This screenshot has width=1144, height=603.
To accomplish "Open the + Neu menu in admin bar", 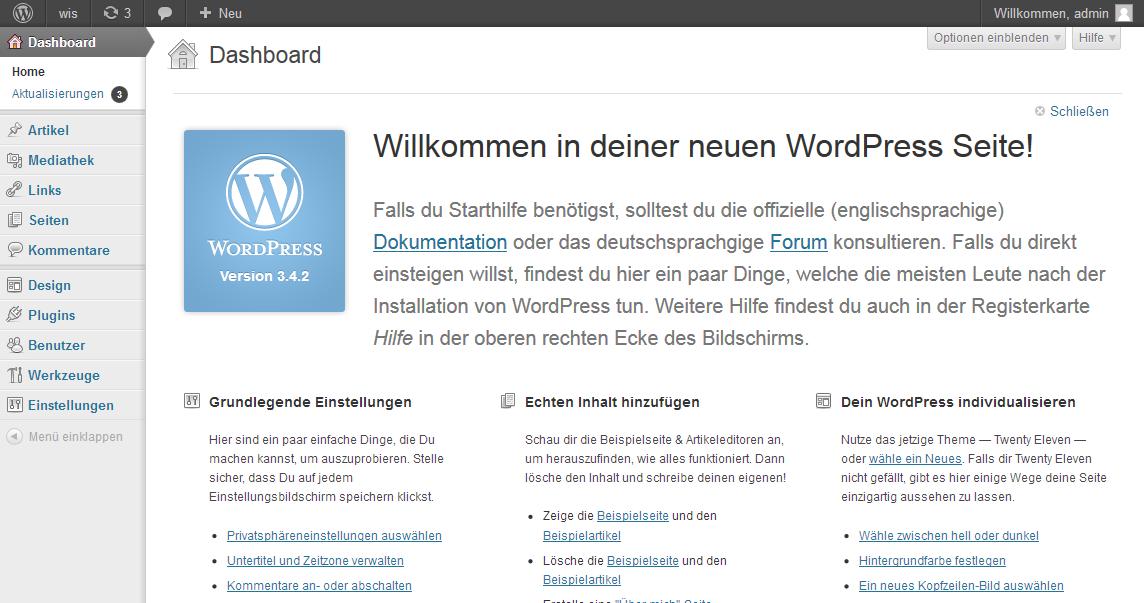I will (221, 13).
